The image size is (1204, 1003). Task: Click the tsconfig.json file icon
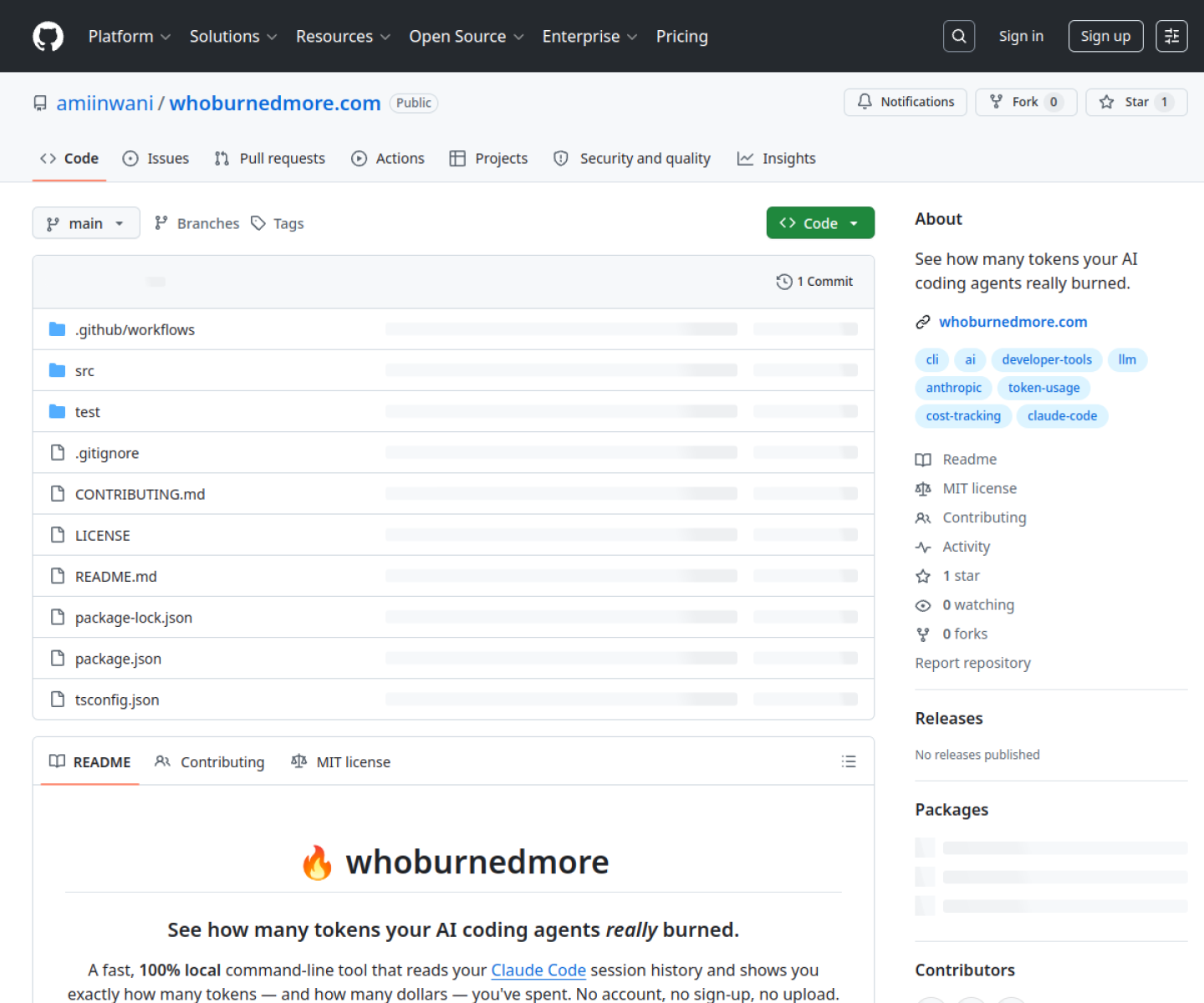click(57, 699)
